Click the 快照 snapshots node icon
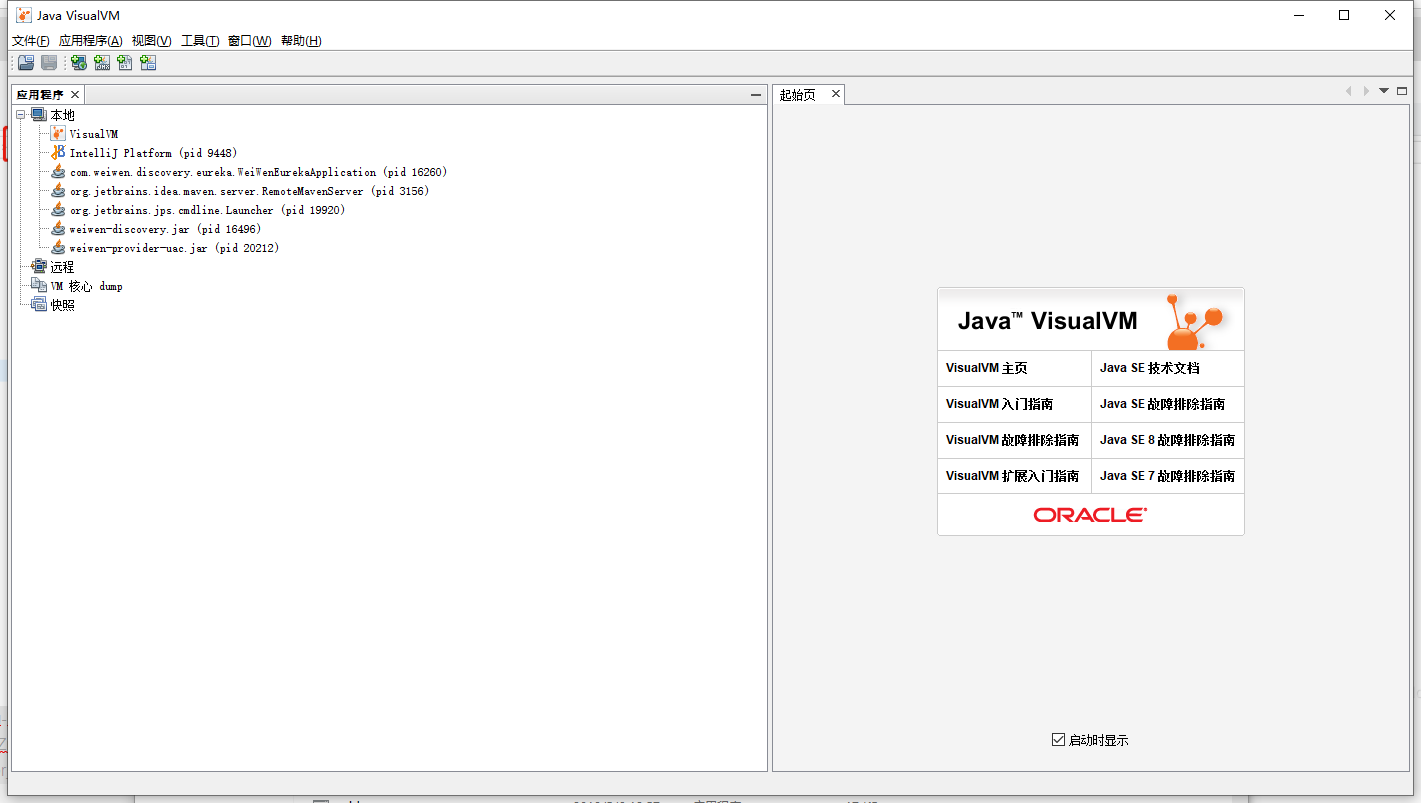 (x=39, y=305)
